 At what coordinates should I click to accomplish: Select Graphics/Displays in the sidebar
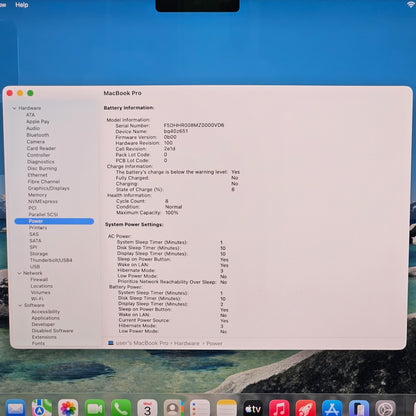[x=49, y=188]
